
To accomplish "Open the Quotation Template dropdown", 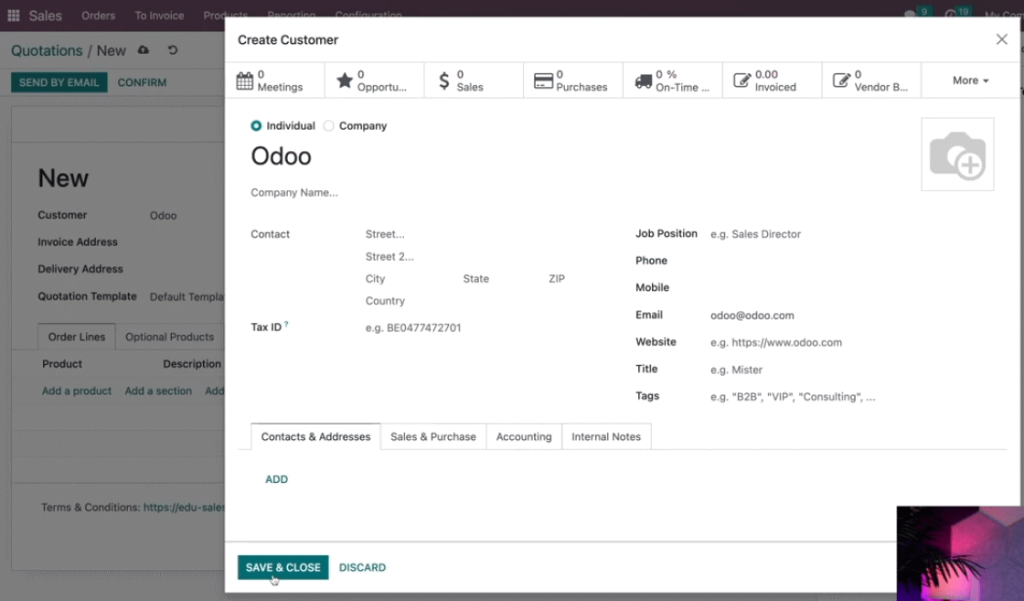I will [186, 297].
